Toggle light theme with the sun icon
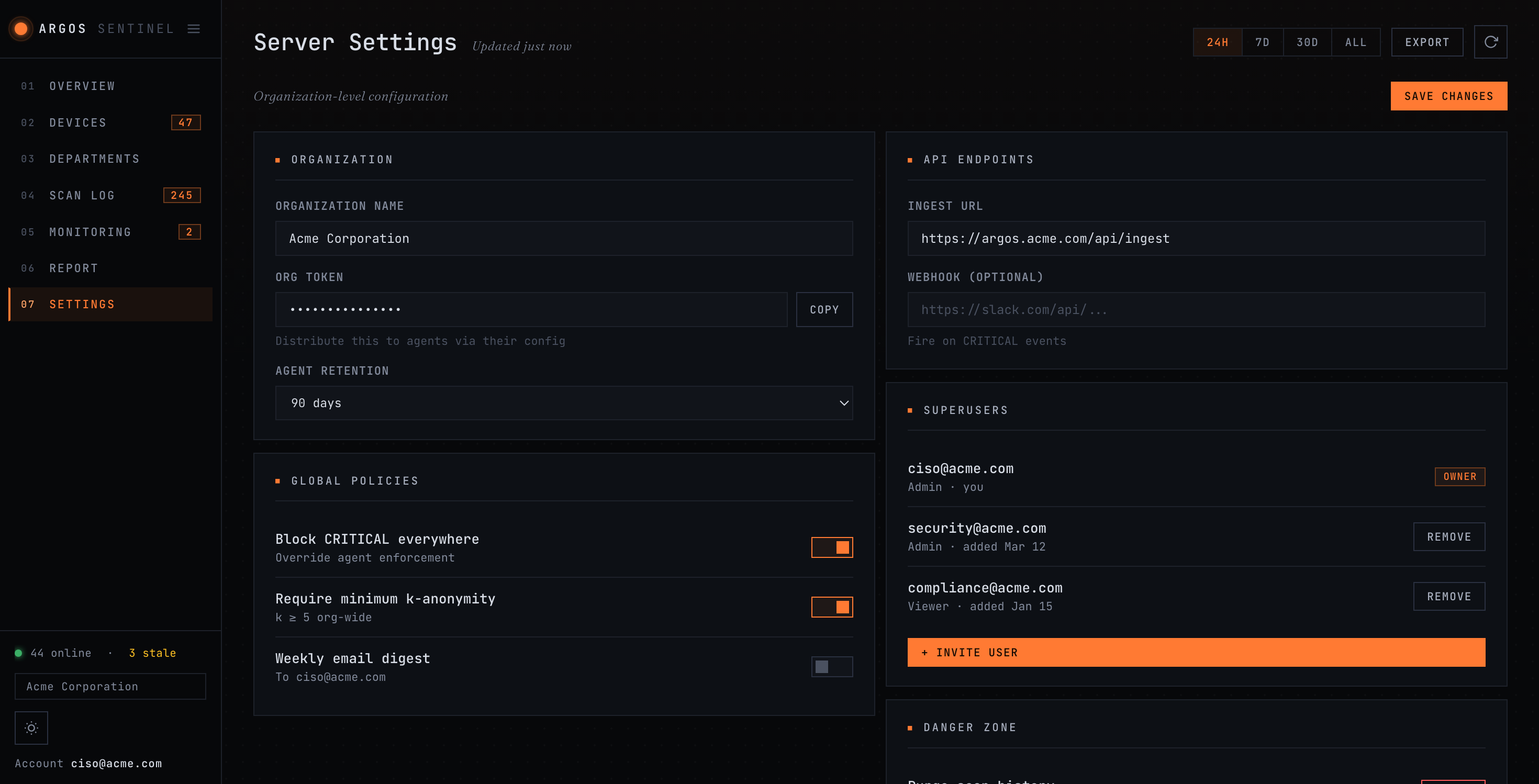1539x784 pixels. tap(31, 727)
